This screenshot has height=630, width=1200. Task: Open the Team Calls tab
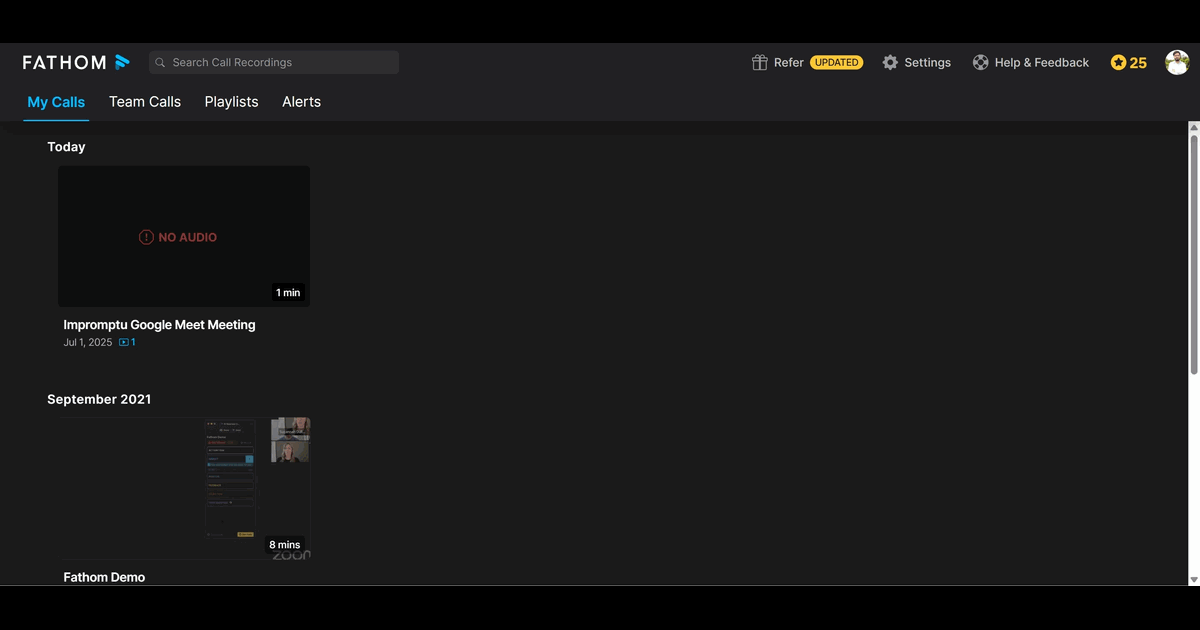tap(145, 102)
